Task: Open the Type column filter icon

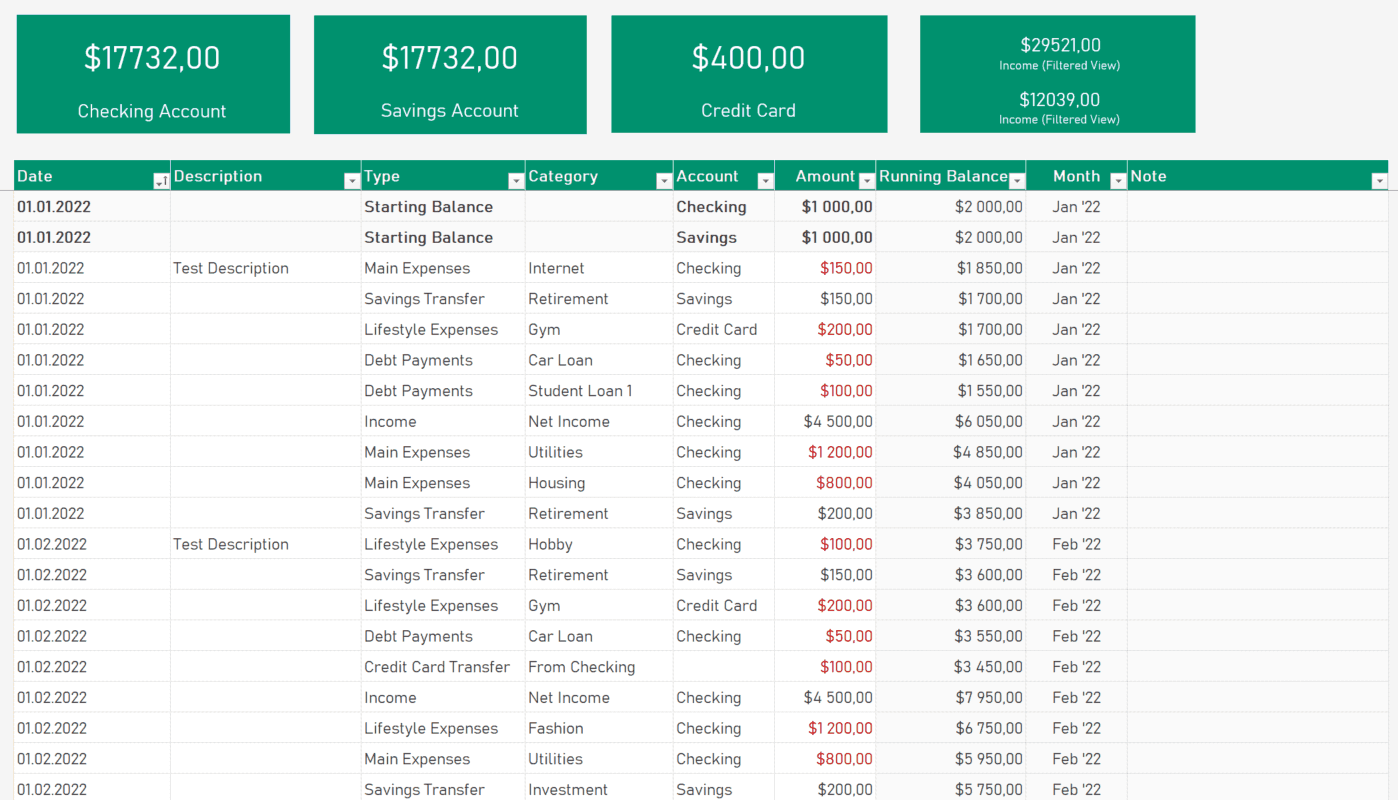Action: pos(516,180)
